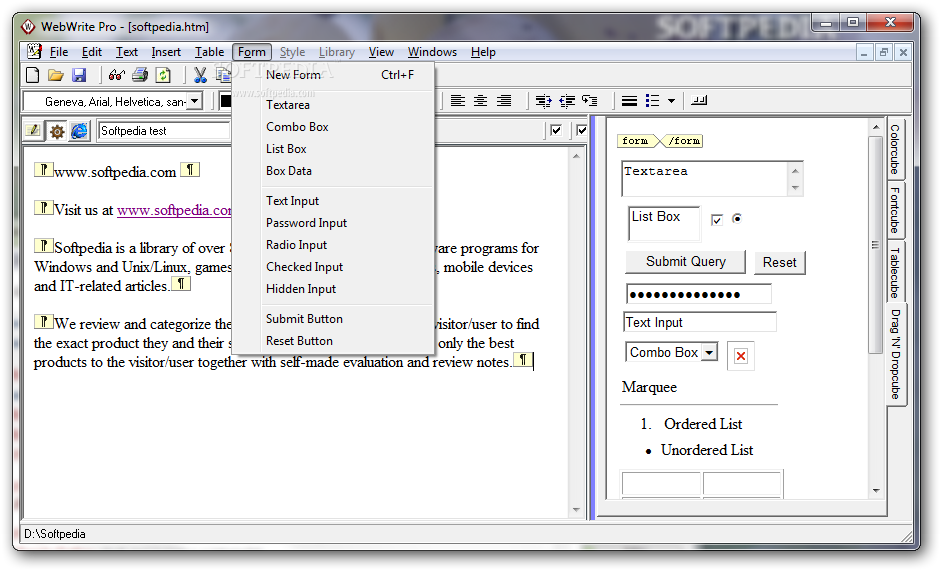Select Password Input menu entry
This screenshot has width=941, height=571.
point(333,223)
